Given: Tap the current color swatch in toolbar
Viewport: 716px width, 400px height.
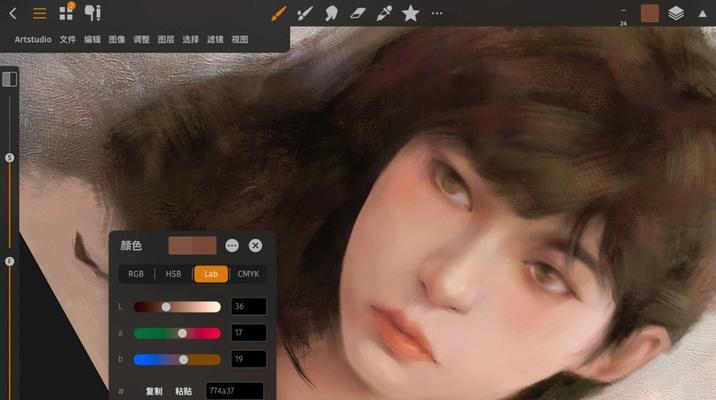Looking at the screenshot, I should [649, 13].
